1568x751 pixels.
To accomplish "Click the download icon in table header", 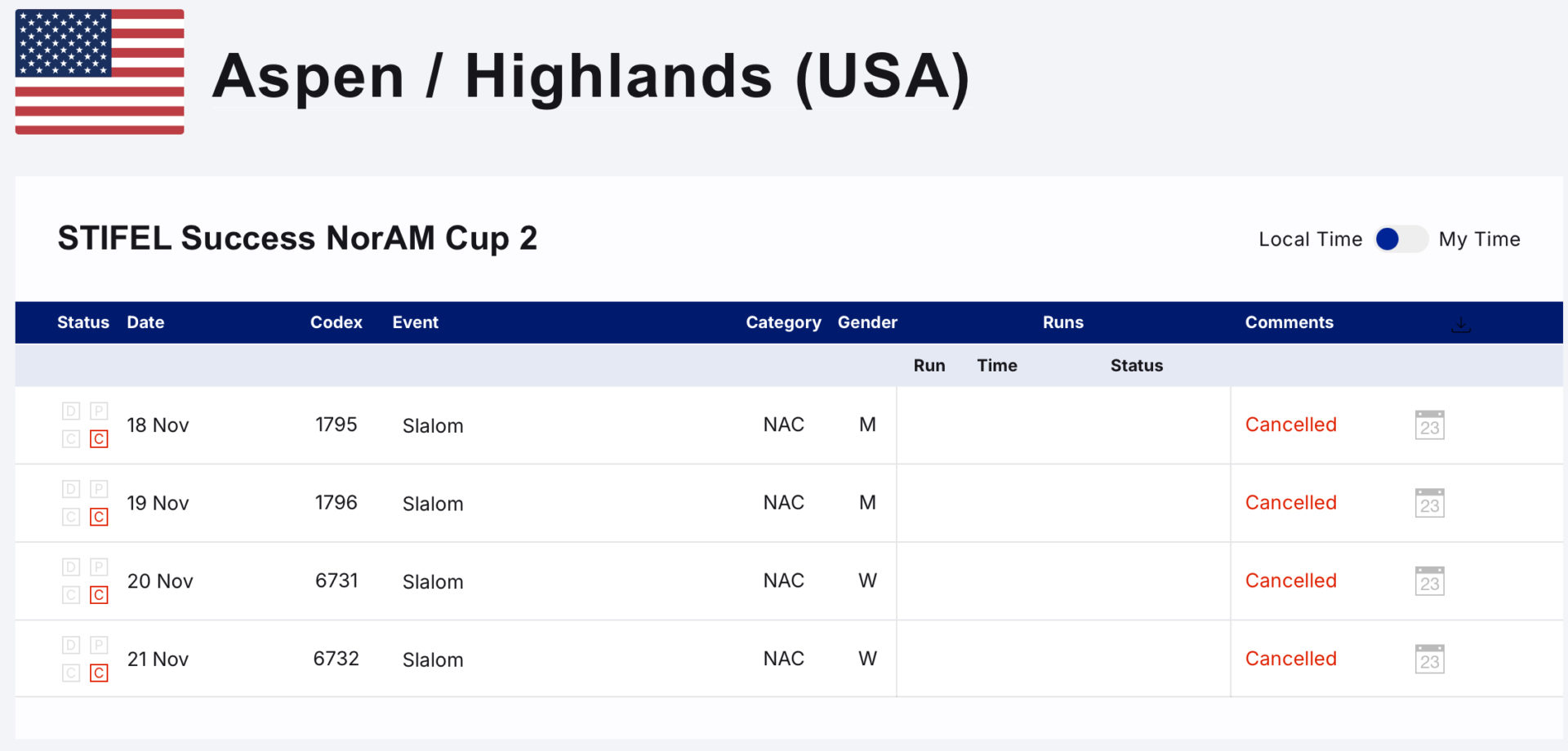I will [x=1461, y=324].
